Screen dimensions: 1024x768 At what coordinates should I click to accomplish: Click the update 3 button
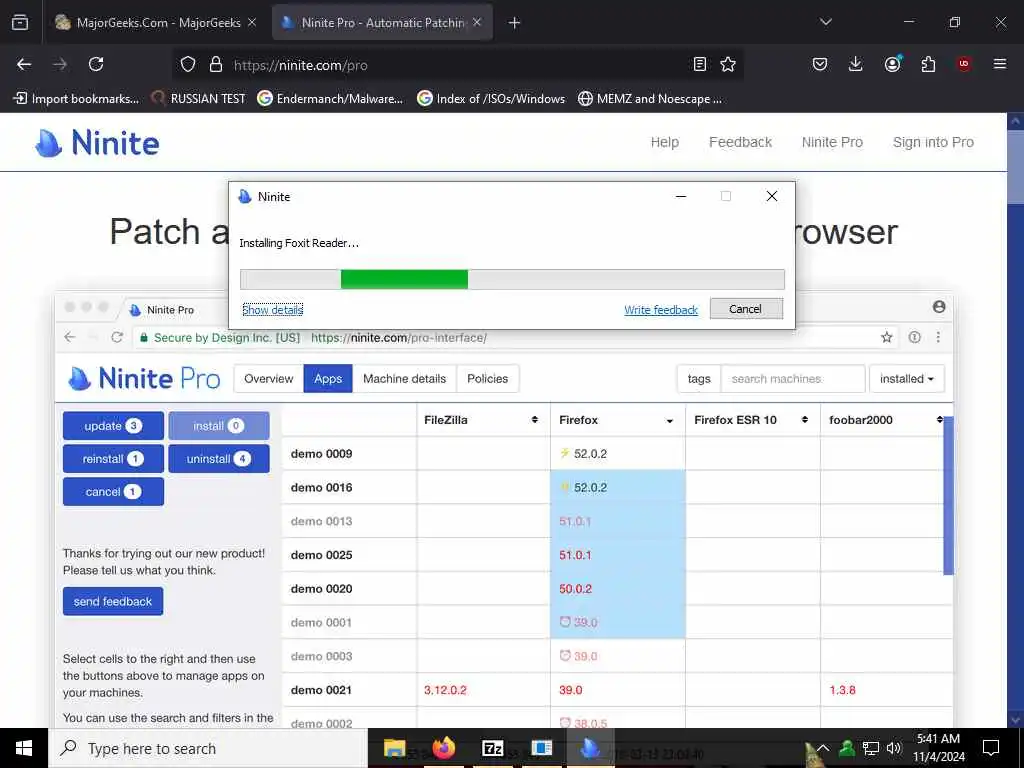click(113, 426)
